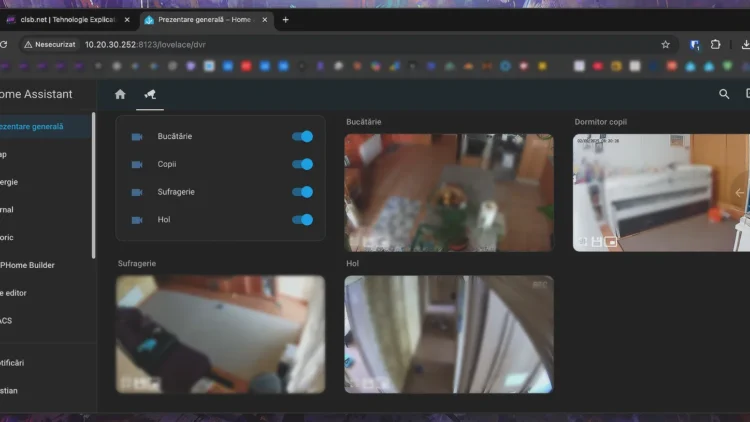This screenshot has height=422, width=750.
Task: Click the camera icon beside Sufragerie
Action: [x=137, y=192]
